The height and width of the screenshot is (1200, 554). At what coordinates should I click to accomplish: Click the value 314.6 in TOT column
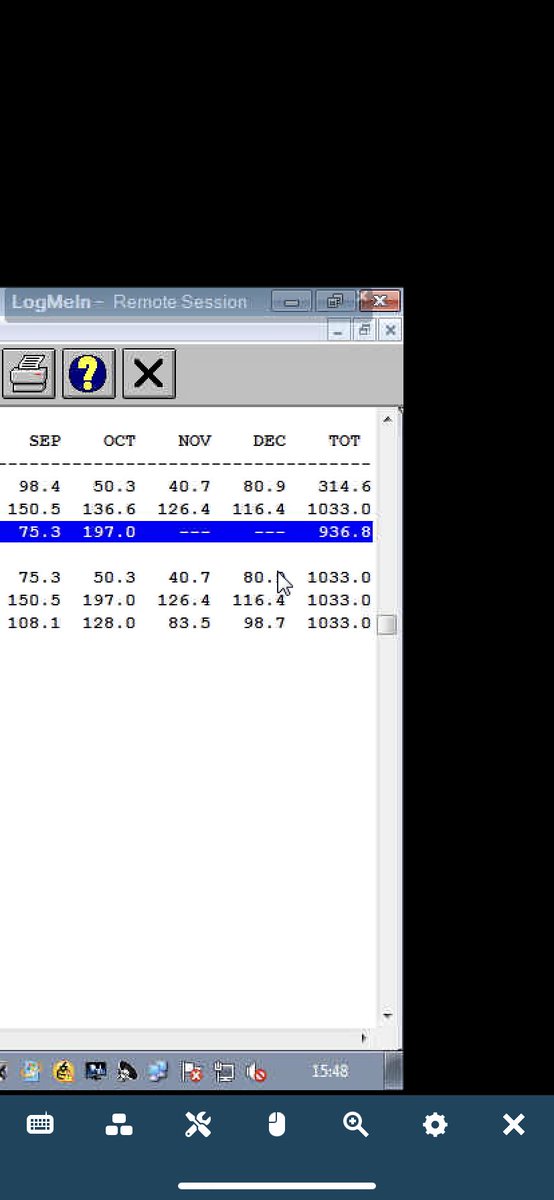click(345, 487)
